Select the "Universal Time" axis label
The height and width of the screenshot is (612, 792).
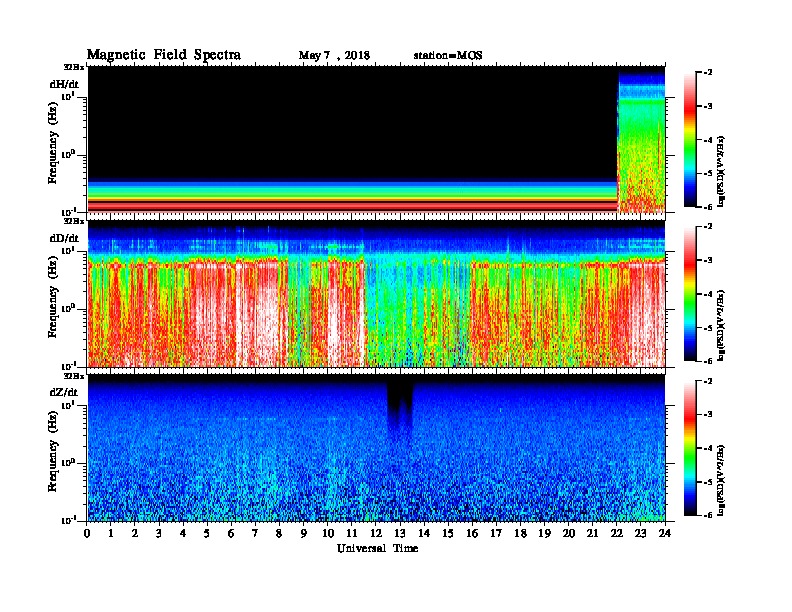[x=377, y=548]
